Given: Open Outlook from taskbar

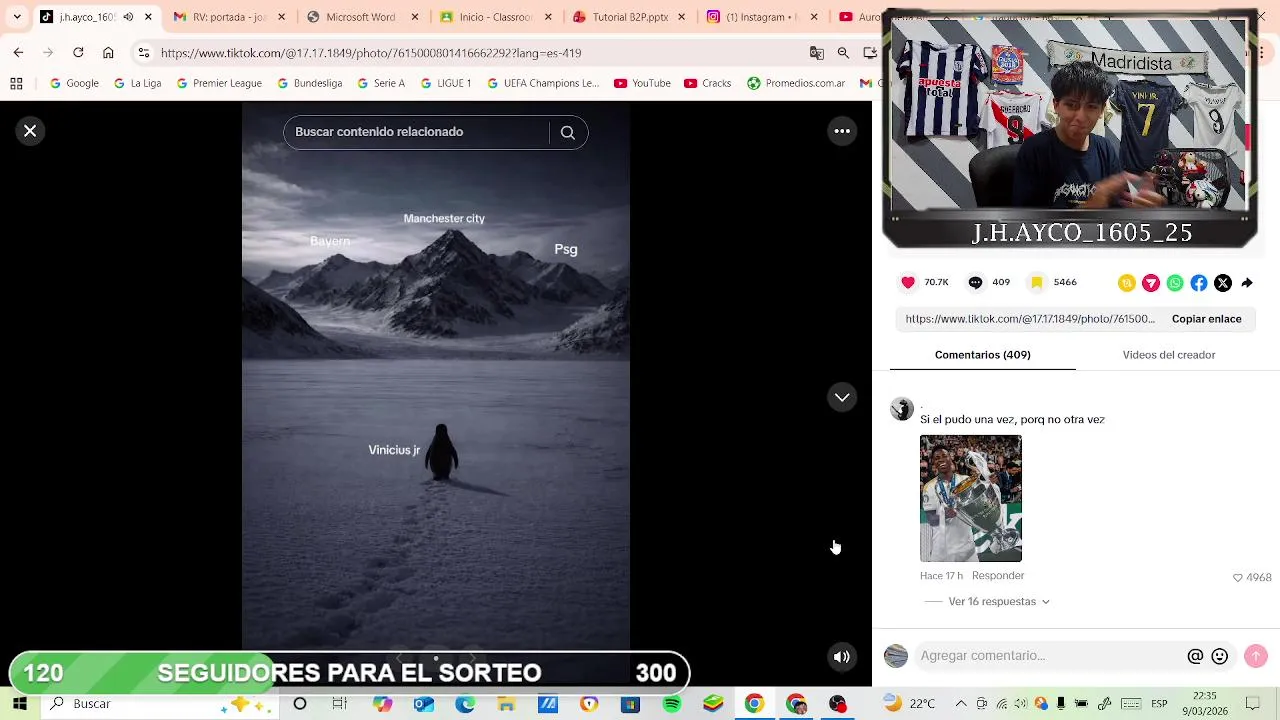Looking at the screenshot, I should 424,704.
